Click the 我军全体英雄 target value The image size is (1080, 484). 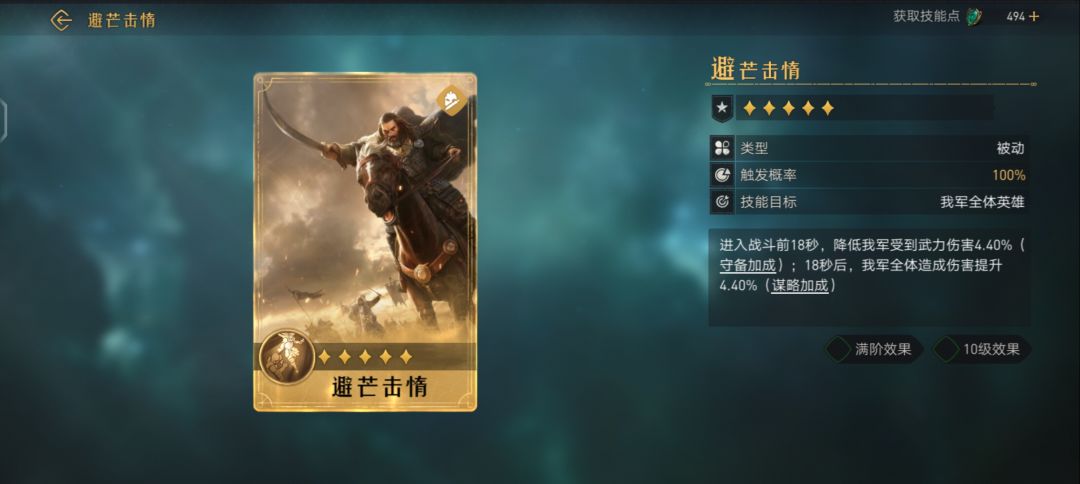pyautogui.click(x=982, y=202)
